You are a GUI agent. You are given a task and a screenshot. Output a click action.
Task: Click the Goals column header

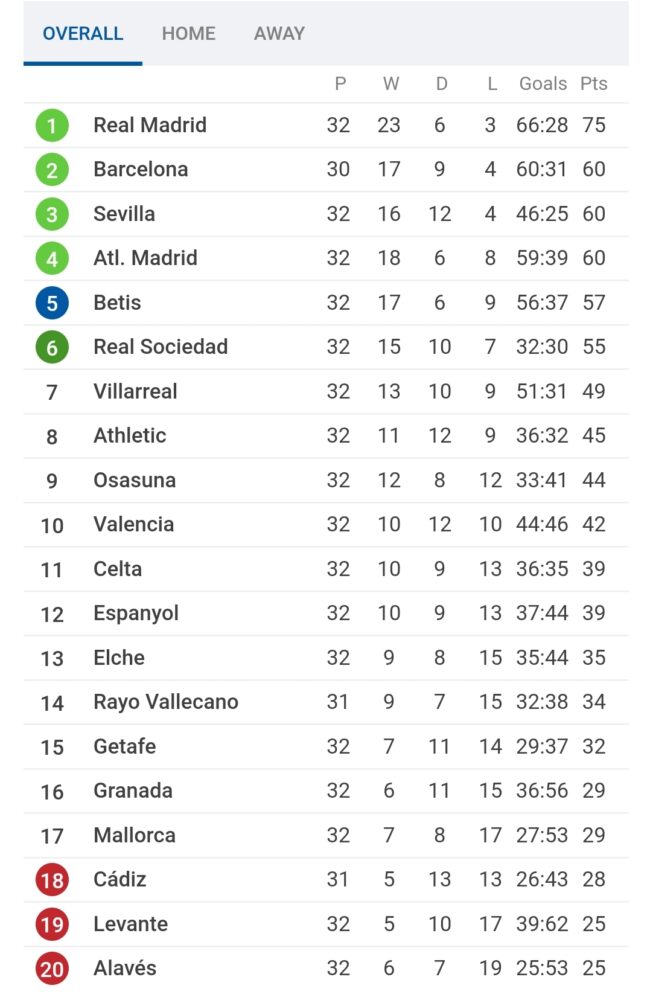click(543, 84)
